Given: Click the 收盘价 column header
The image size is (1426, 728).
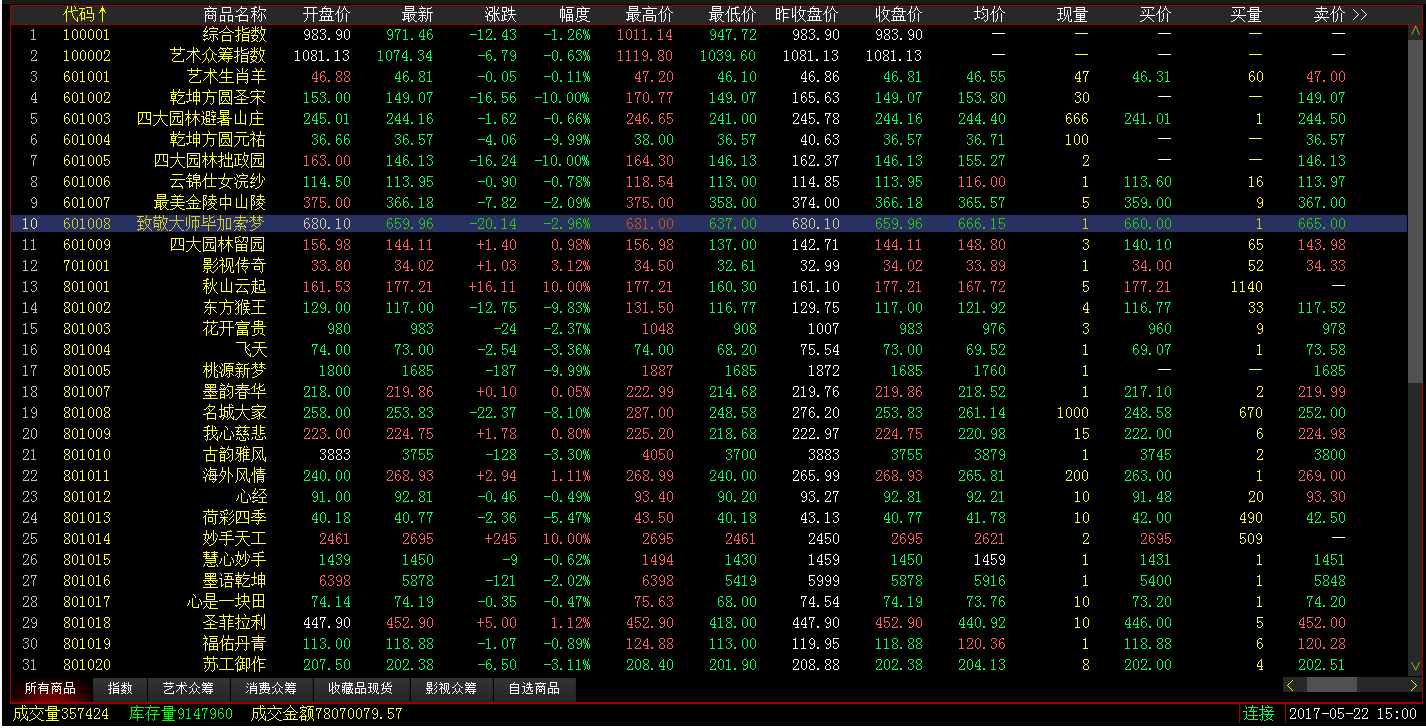Looking at the screenshot, I should coord(898,15).
